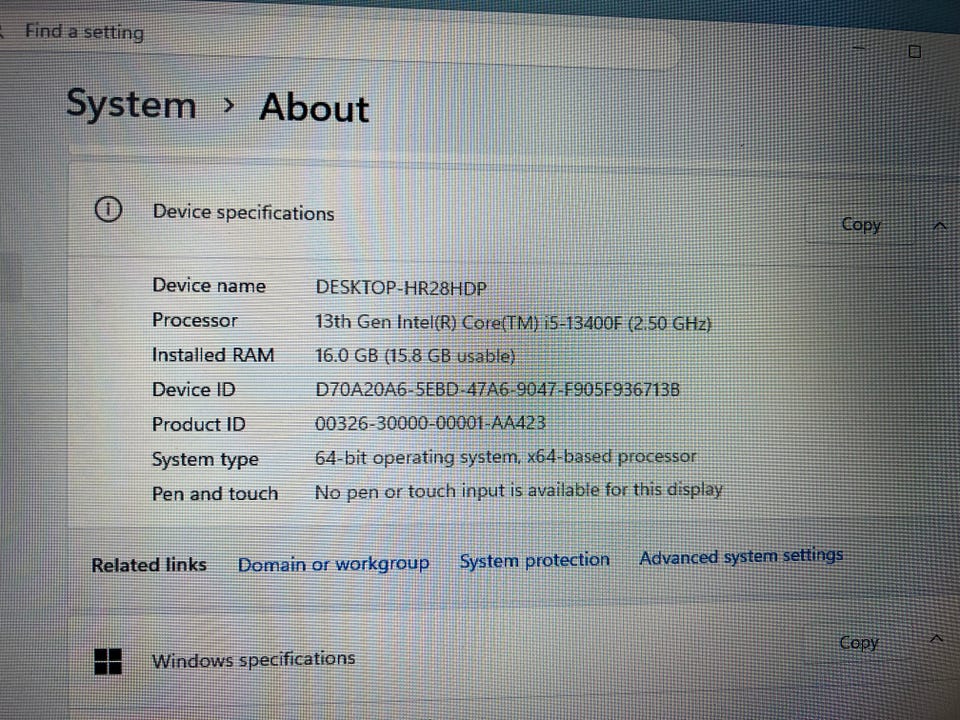960x720 pixels.
Task: Click the About breadcrumb heading
Action: (x=314, y=108)
